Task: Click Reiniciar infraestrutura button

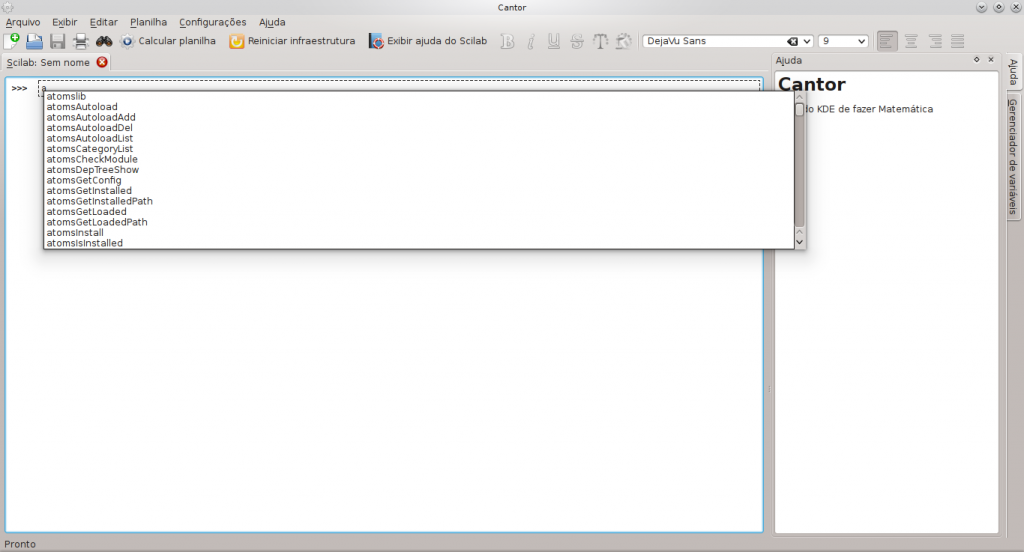Action: point(292,41)
